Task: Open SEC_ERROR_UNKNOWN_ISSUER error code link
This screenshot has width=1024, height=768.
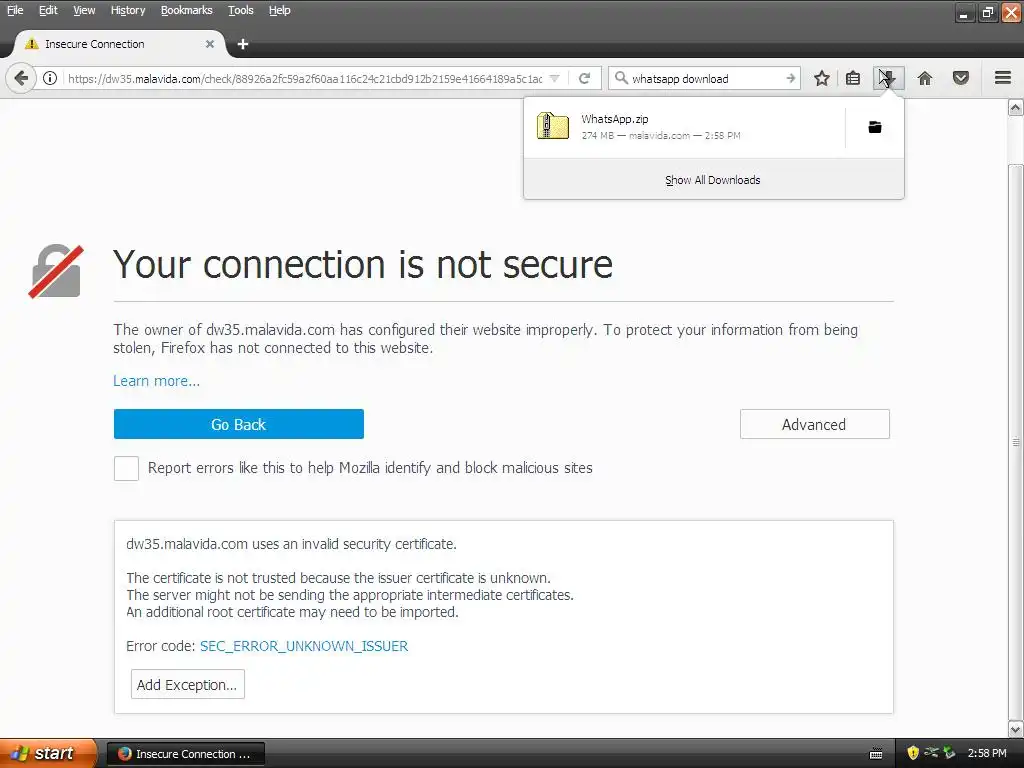Action: [x=304, y=646]
